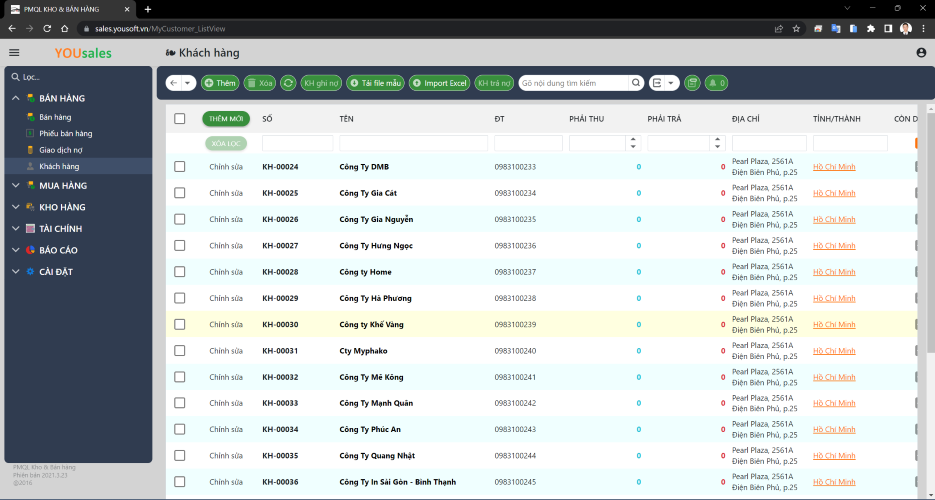Click Chỉnh sửa for KH-00024

[226, 167]
